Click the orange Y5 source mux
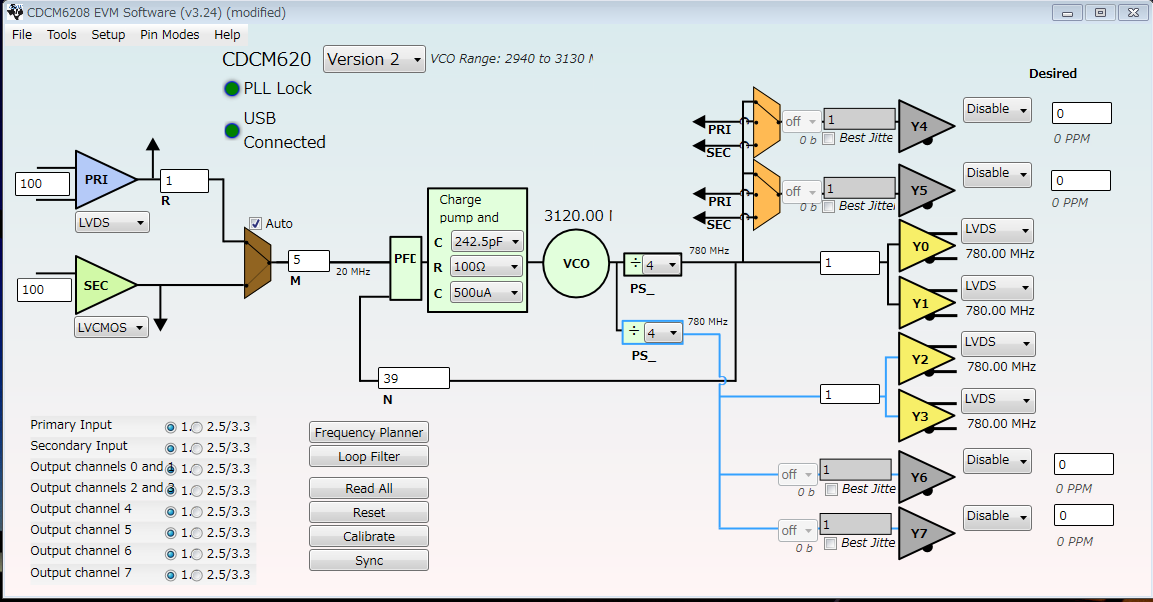This screenshot has height=602, width=1153. pyautogui.click(x=766, y=194)
